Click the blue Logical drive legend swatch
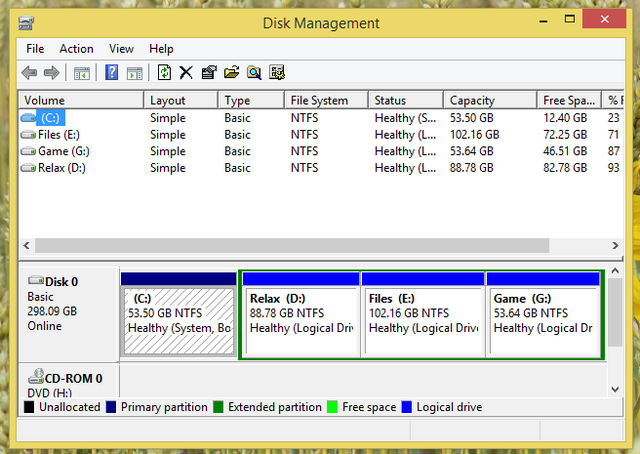 coord(407,407)
